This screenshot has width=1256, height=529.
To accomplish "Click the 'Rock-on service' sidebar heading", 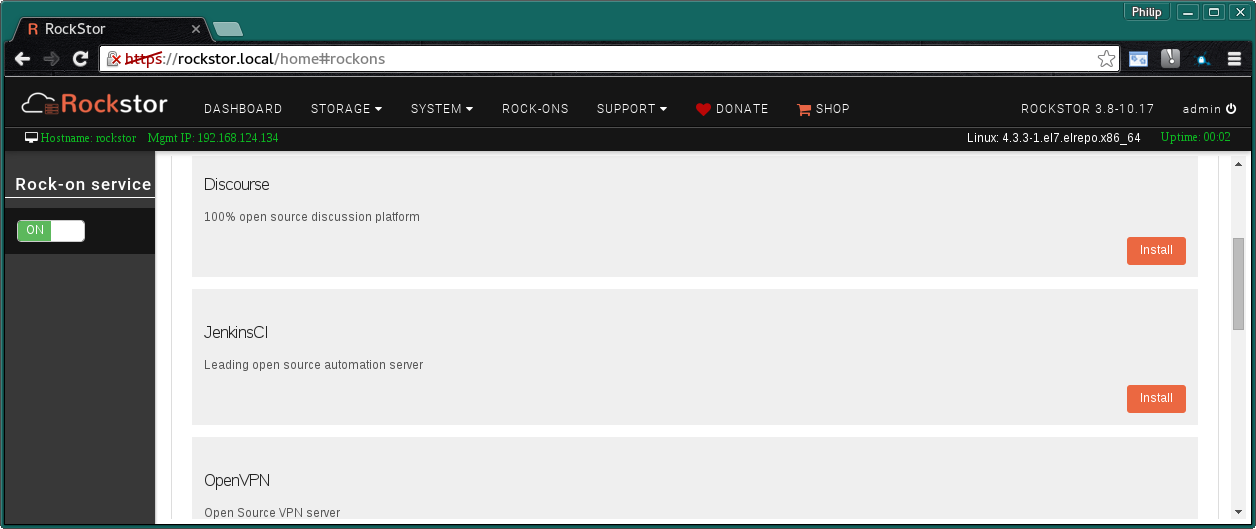I will [83, 184].
